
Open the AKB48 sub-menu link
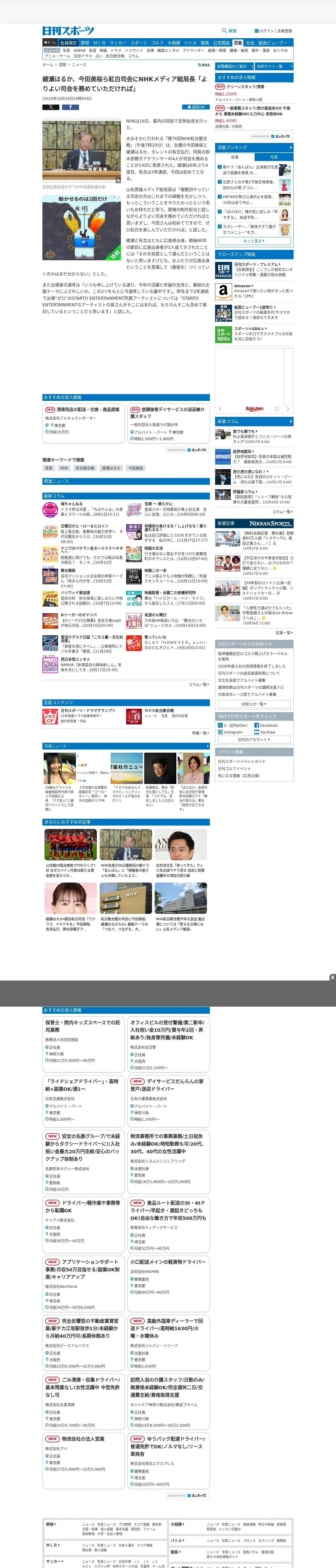(x=79, y=50)
